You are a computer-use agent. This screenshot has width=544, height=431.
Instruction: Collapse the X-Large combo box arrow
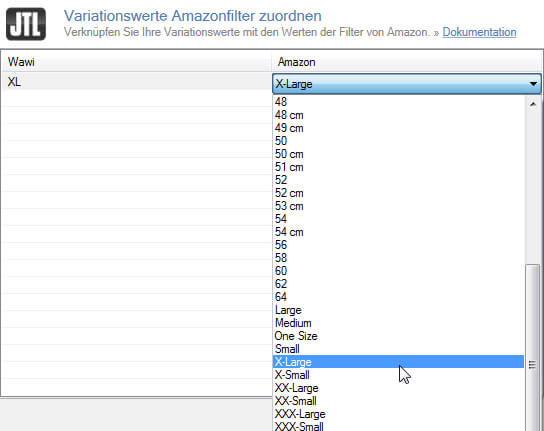[533, 84]
